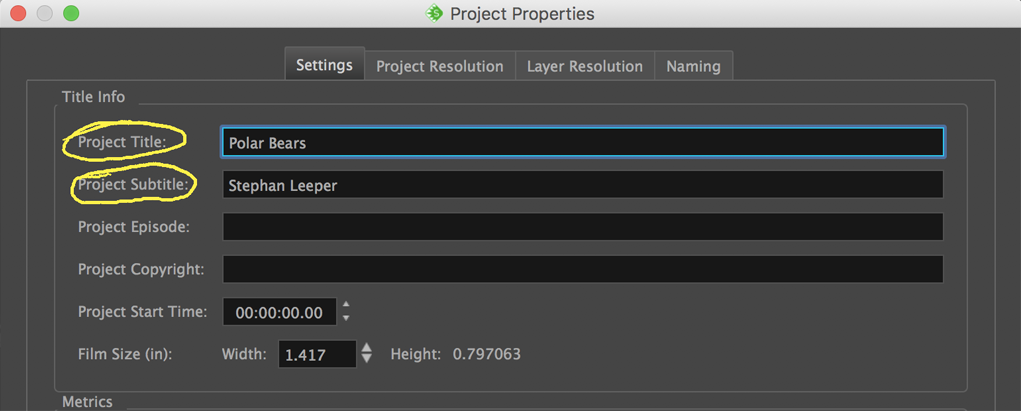Go to the Naming tab
1021x411 pixels.
pyautogui.click(x=693, y=67)
